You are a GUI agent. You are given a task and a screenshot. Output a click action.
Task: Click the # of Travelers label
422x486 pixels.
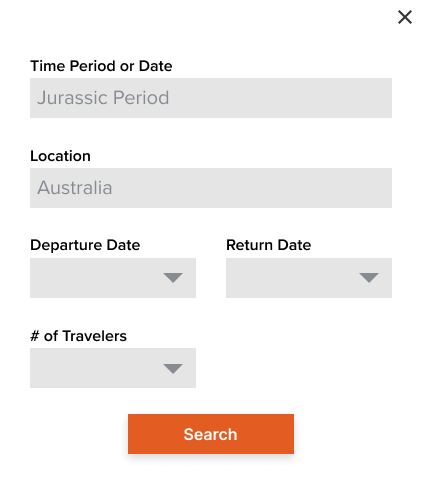79,336
